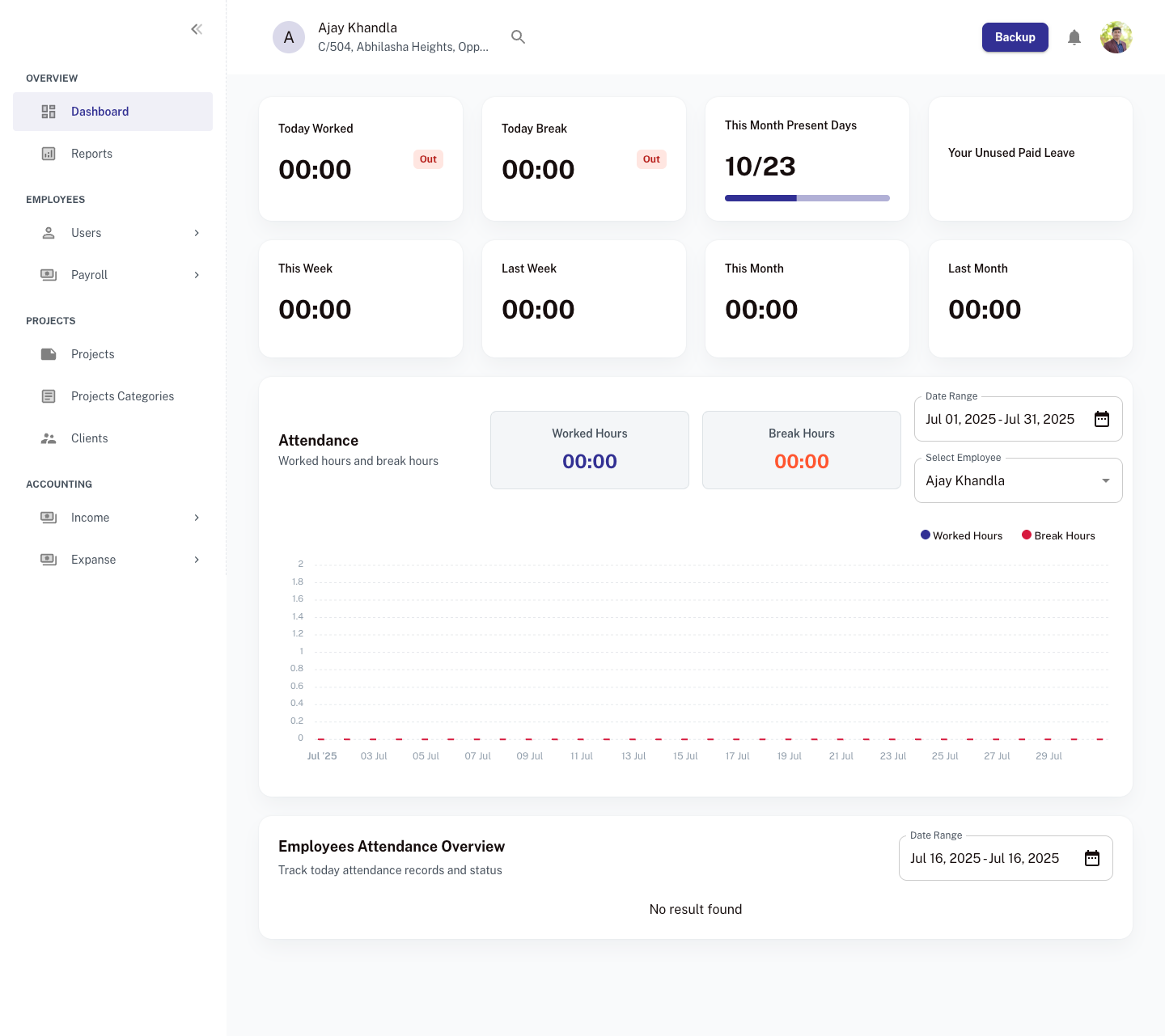Open the Clients icon in the sidebar
Viewport: 1165px width, 1036px height.
point(49,438)
